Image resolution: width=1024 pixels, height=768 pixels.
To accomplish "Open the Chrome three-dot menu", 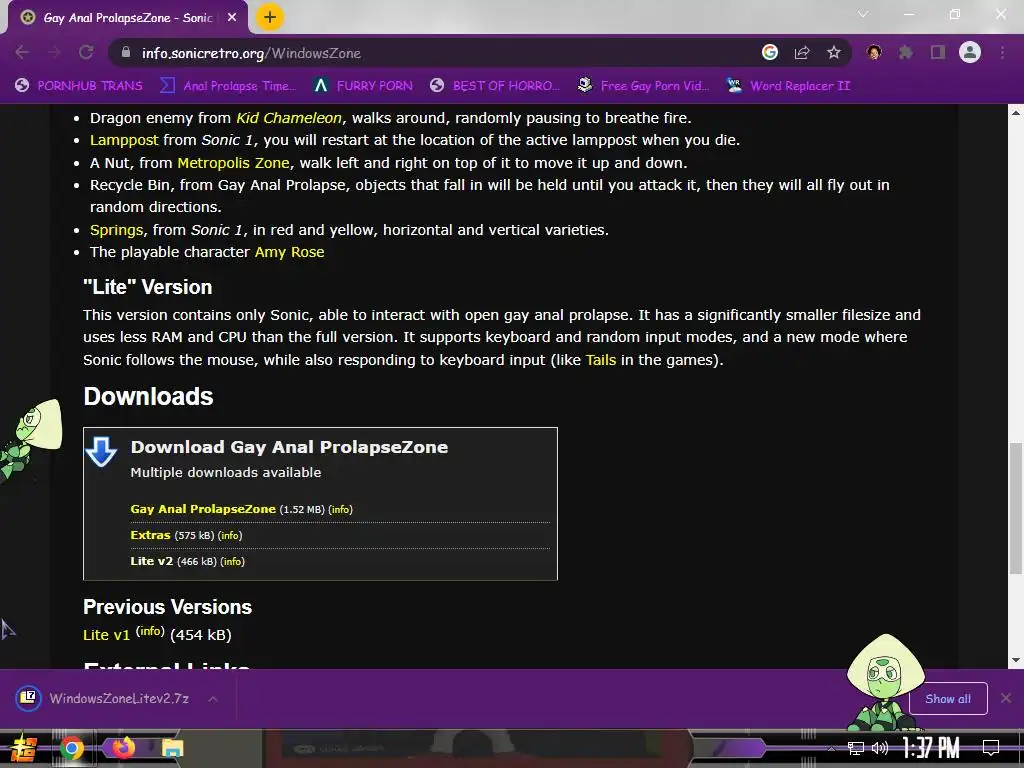I will [x=1002, y=52].
